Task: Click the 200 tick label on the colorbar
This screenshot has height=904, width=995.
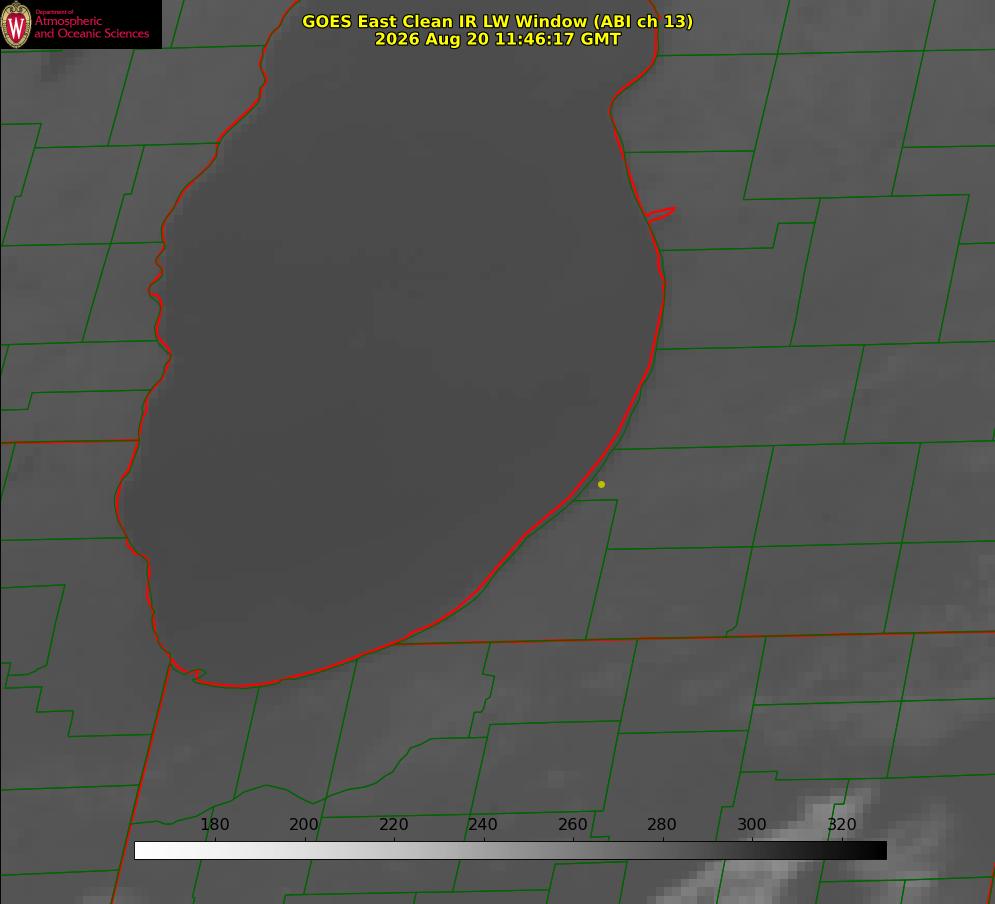Action: 304,824
